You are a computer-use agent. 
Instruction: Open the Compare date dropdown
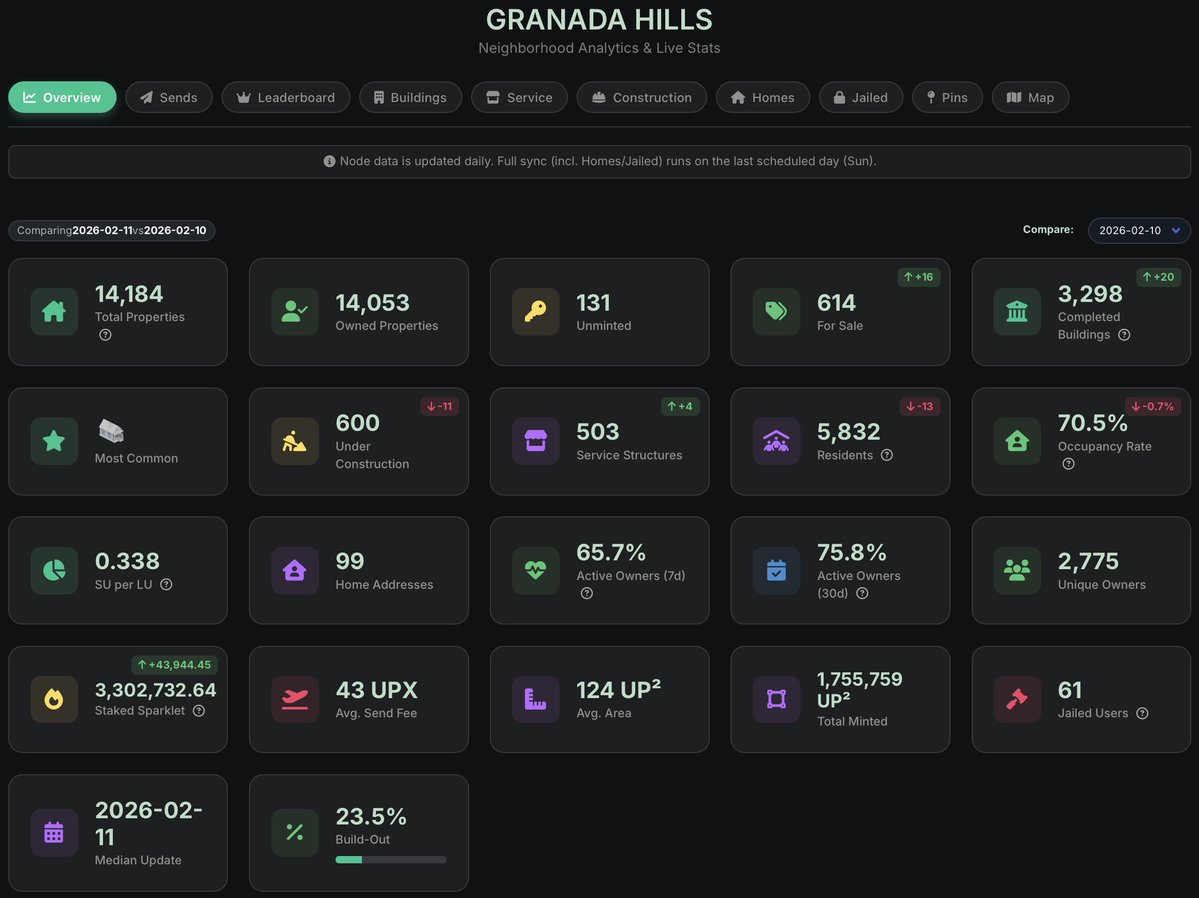[x=1139, y=230]
